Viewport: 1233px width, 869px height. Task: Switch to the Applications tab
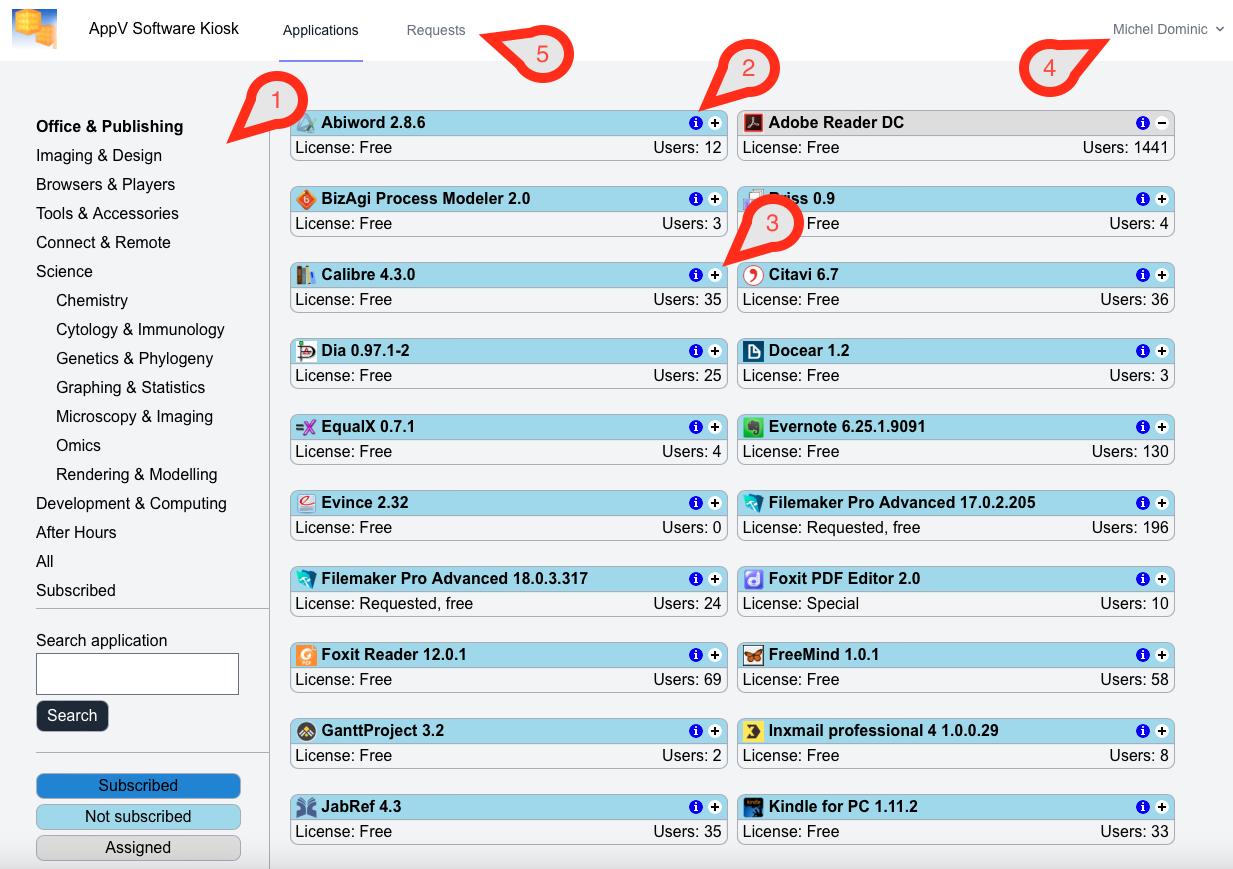click(321, 31)
